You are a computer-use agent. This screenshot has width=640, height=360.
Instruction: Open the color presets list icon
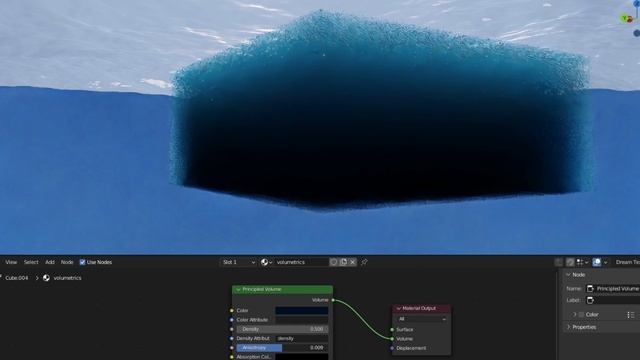631,315
